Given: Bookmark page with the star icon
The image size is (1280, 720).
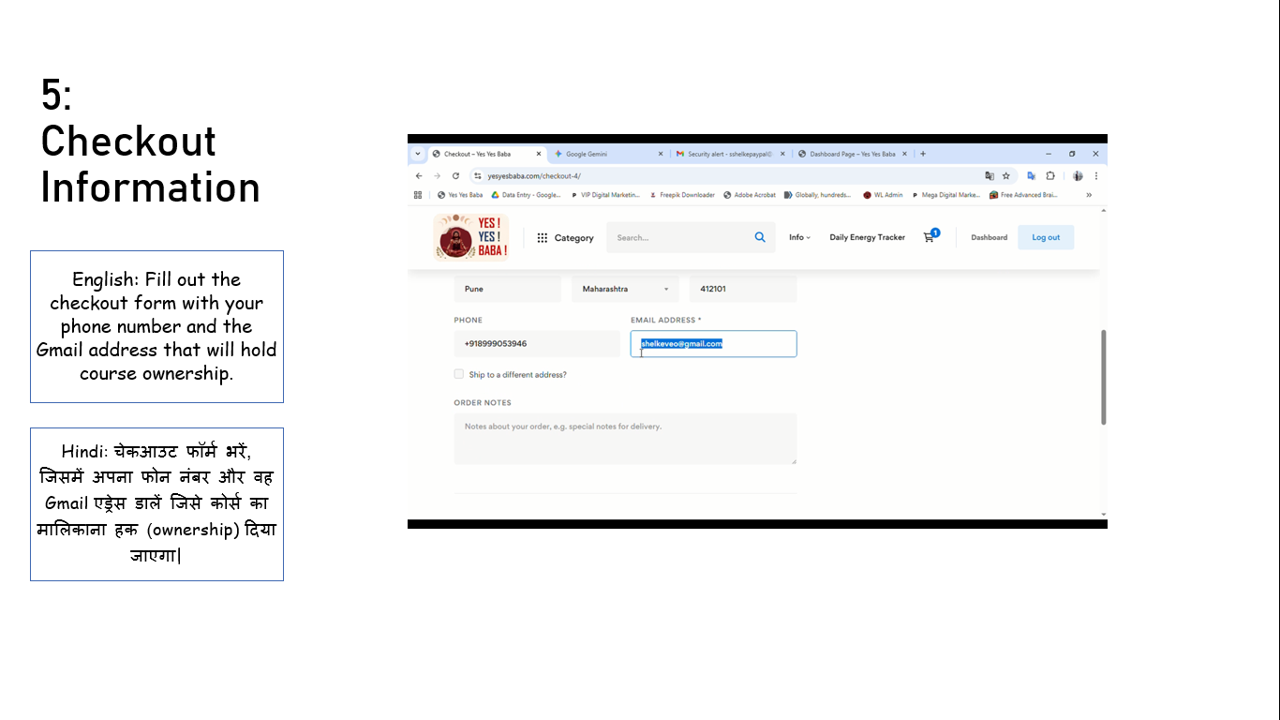Looking at the screenshot, I should pos(1006,175).
